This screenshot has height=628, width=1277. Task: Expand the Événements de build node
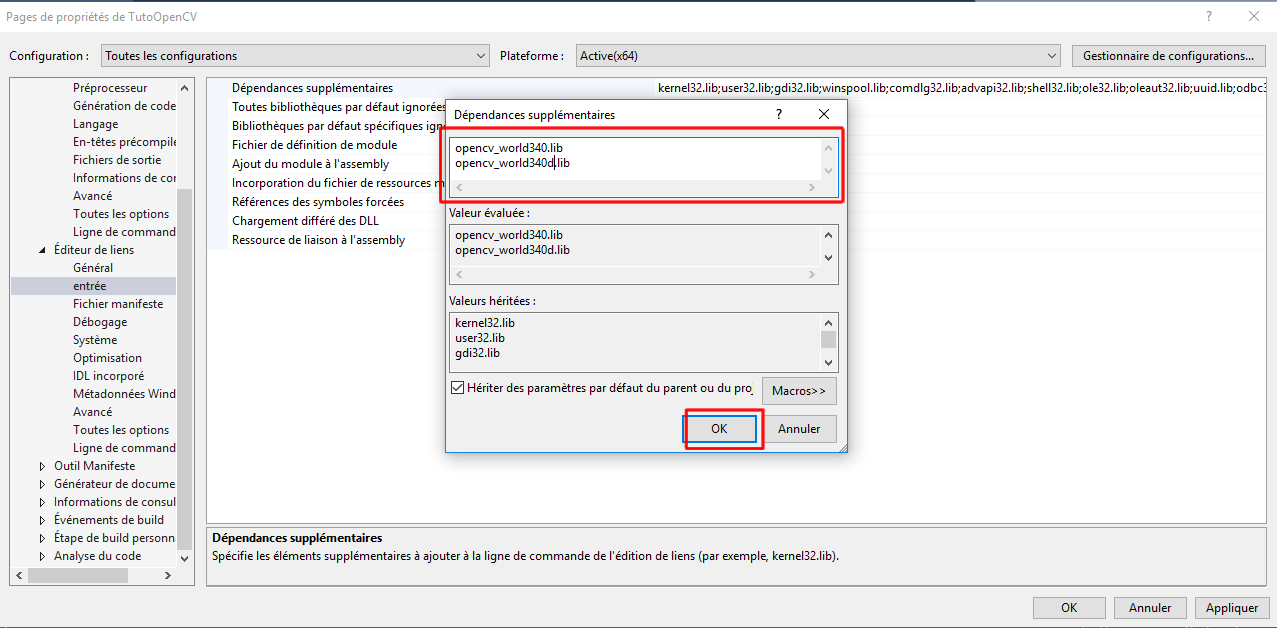[x=42, y=520]
